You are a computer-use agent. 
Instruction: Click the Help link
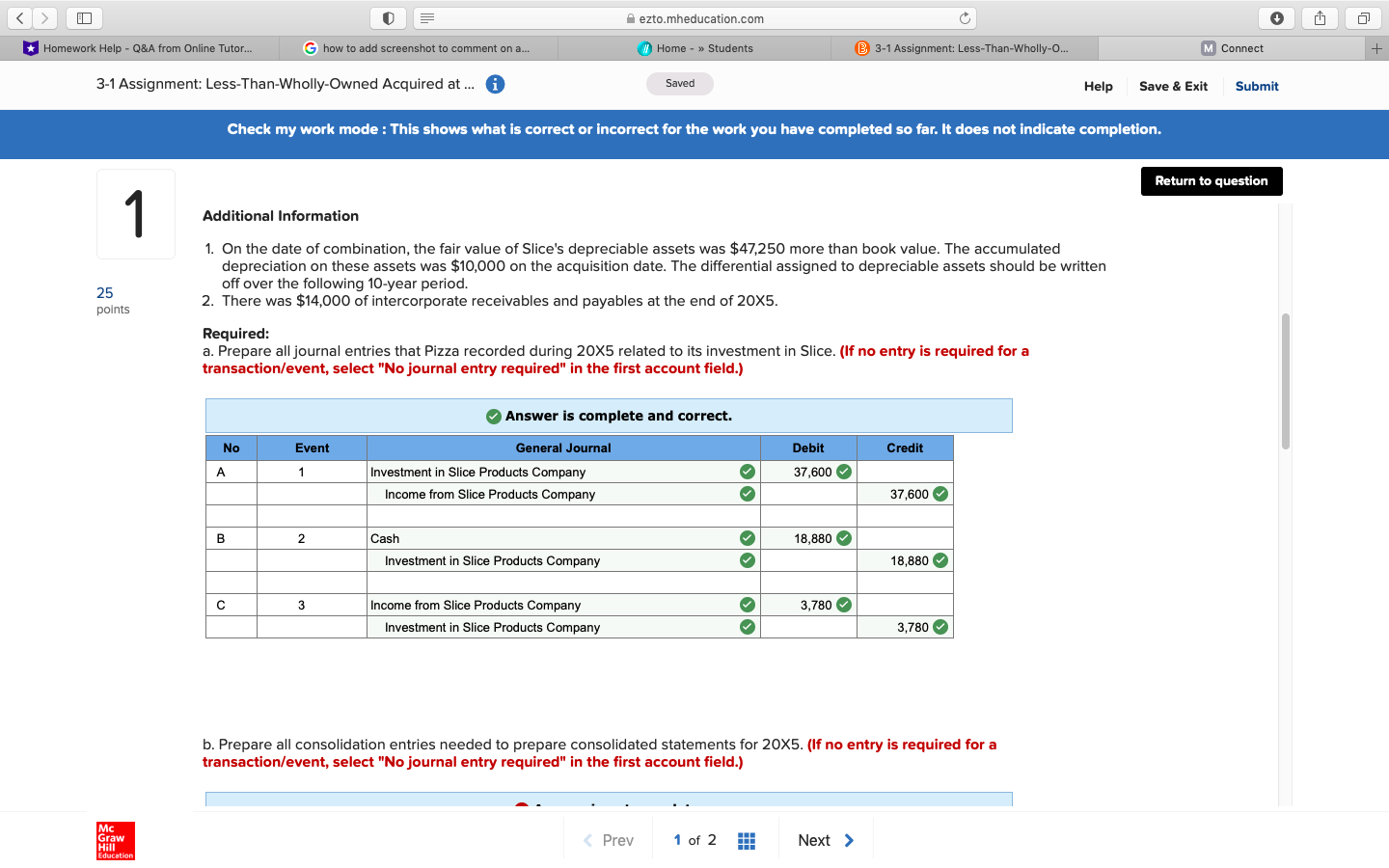tap(1098, 86)
